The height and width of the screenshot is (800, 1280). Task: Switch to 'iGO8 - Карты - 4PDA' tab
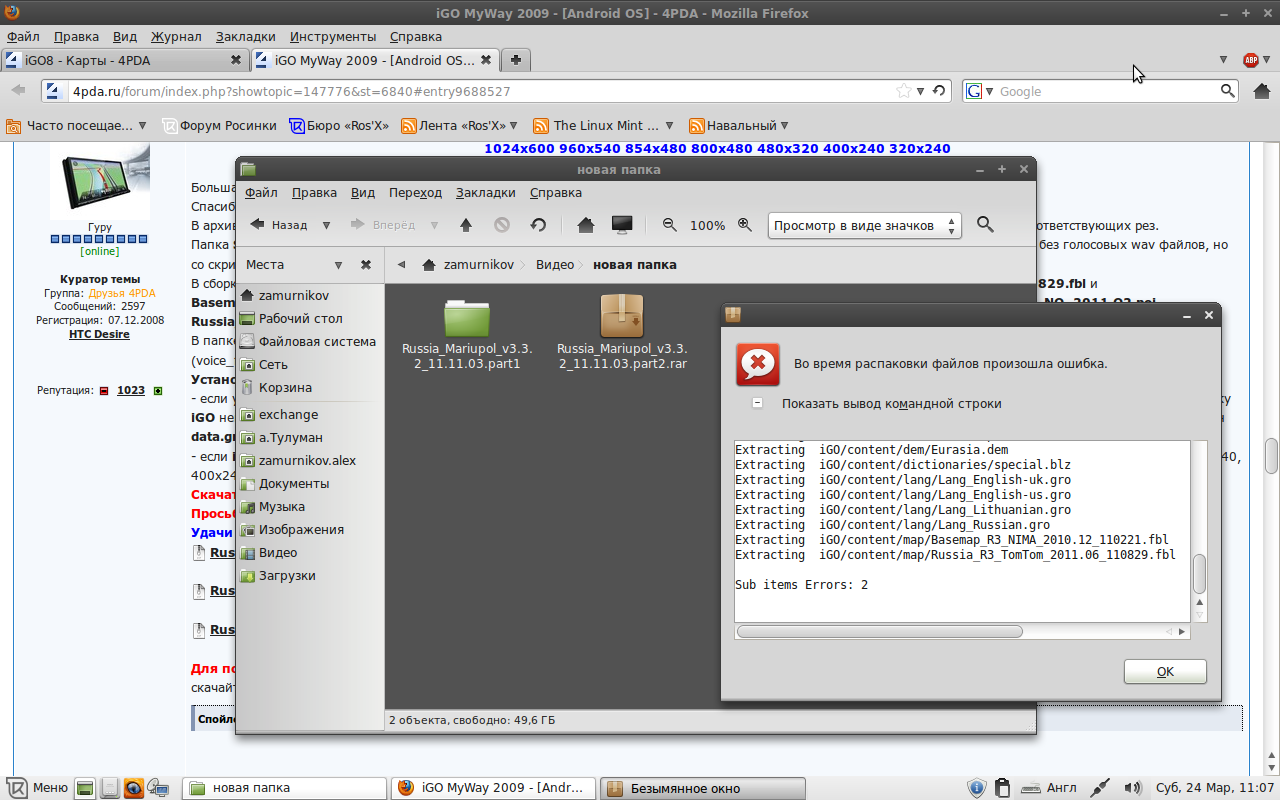click(x=123, y=60)
